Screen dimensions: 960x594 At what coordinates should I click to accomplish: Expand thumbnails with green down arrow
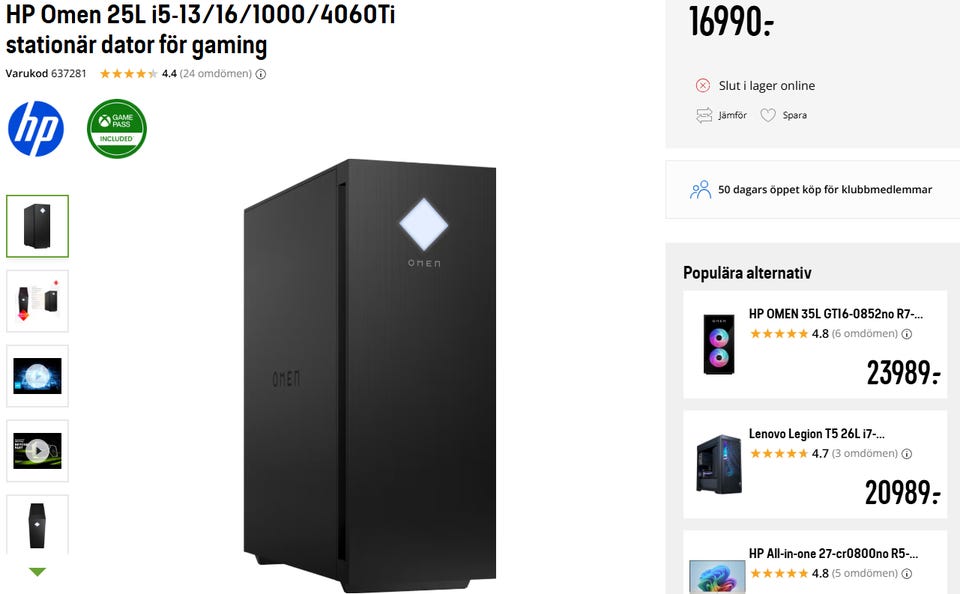pos(37,572)
